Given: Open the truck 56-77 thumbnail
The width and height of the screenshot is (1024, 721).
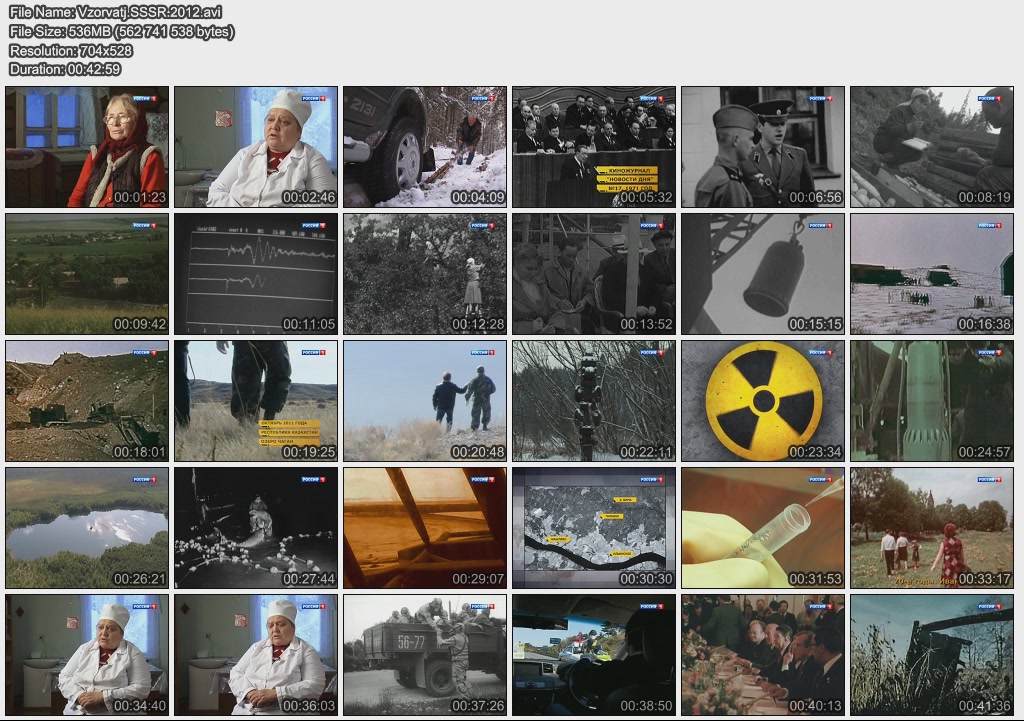Looking at the screenshot, I should (425, 655).
